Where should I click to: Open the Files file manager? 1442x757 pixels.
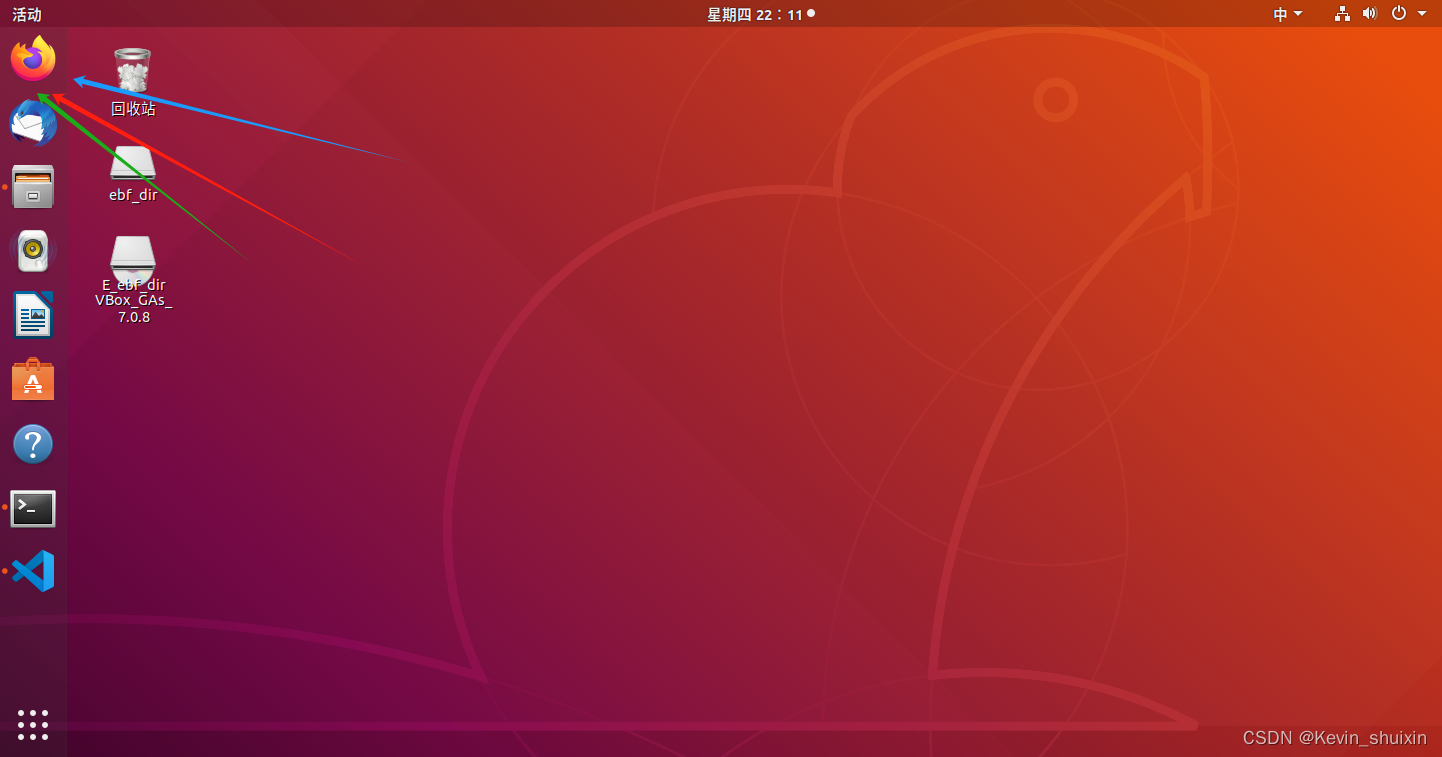(x=33, y=186)
